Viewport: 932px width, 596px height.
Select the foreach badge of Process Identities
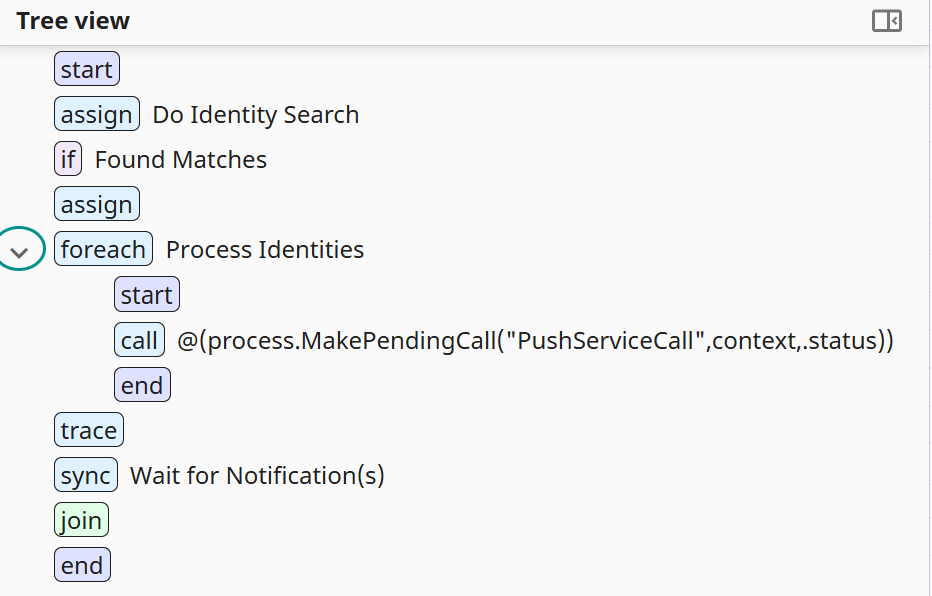click(x=103, y=248)
